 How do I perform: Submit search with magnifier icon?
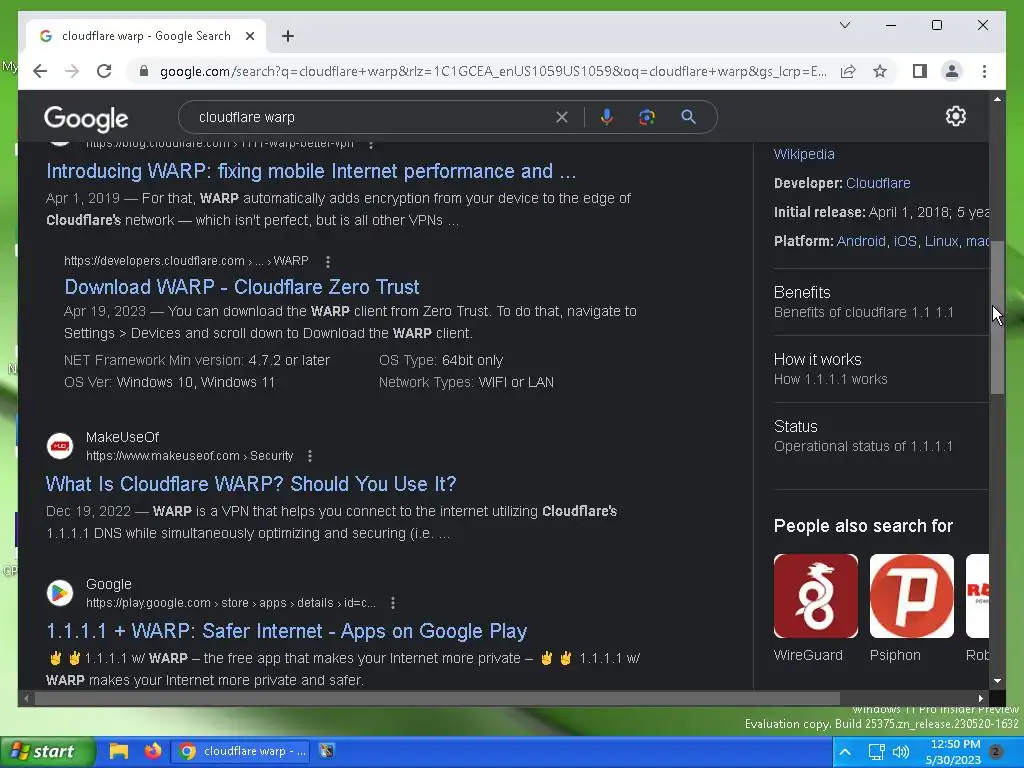tap(688, 117)
